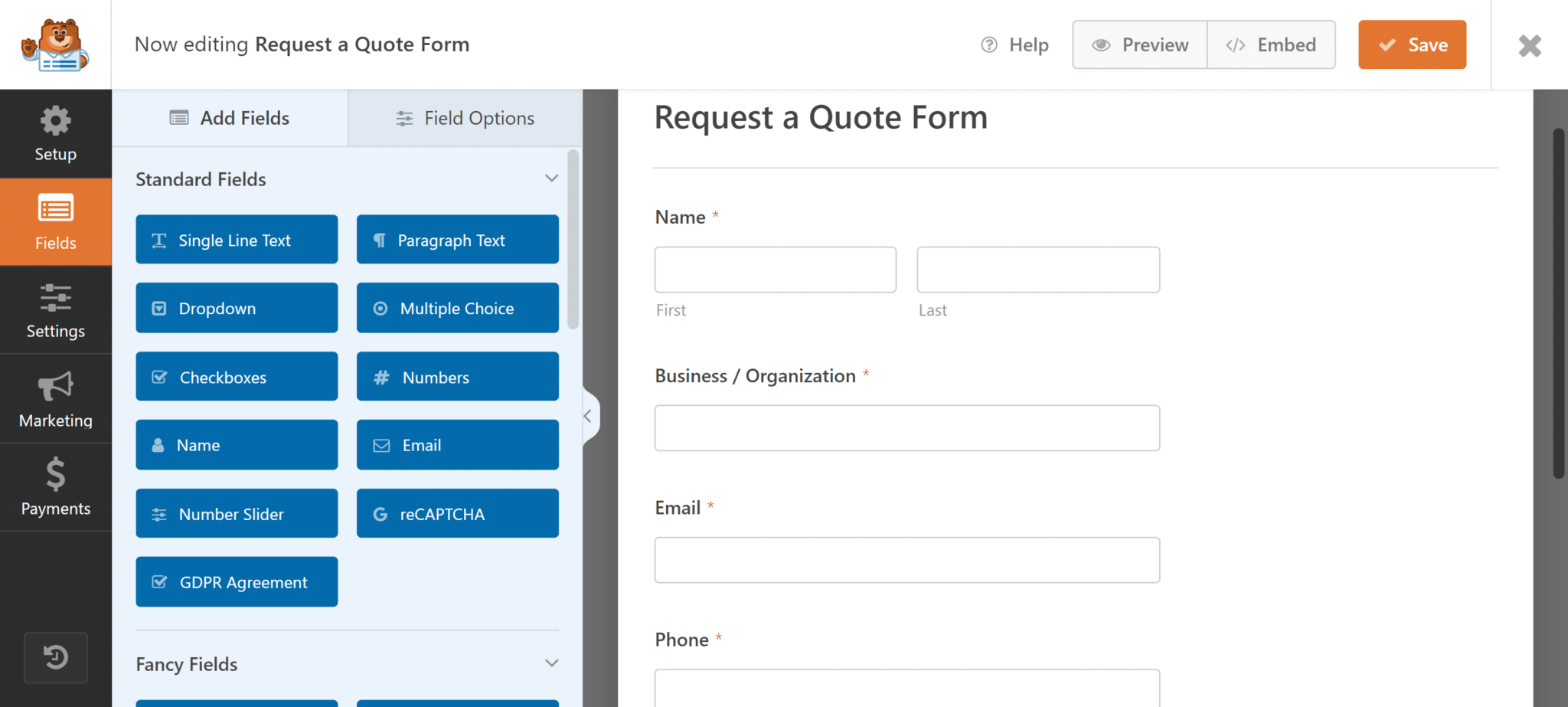Viewport: 1568px width, 707px height.
Task: Add a Checkboxes field
Action: tap(237, 377)
